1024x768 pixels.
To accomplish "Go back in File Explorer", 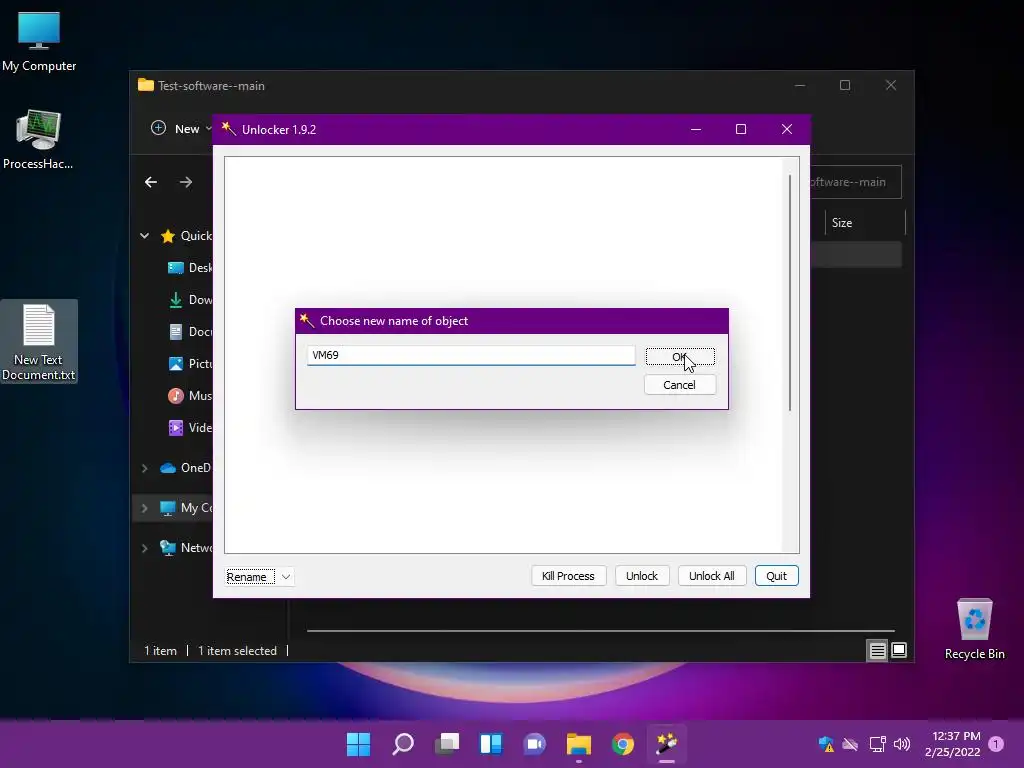I will pyautogui.click(x=151, y=182).
